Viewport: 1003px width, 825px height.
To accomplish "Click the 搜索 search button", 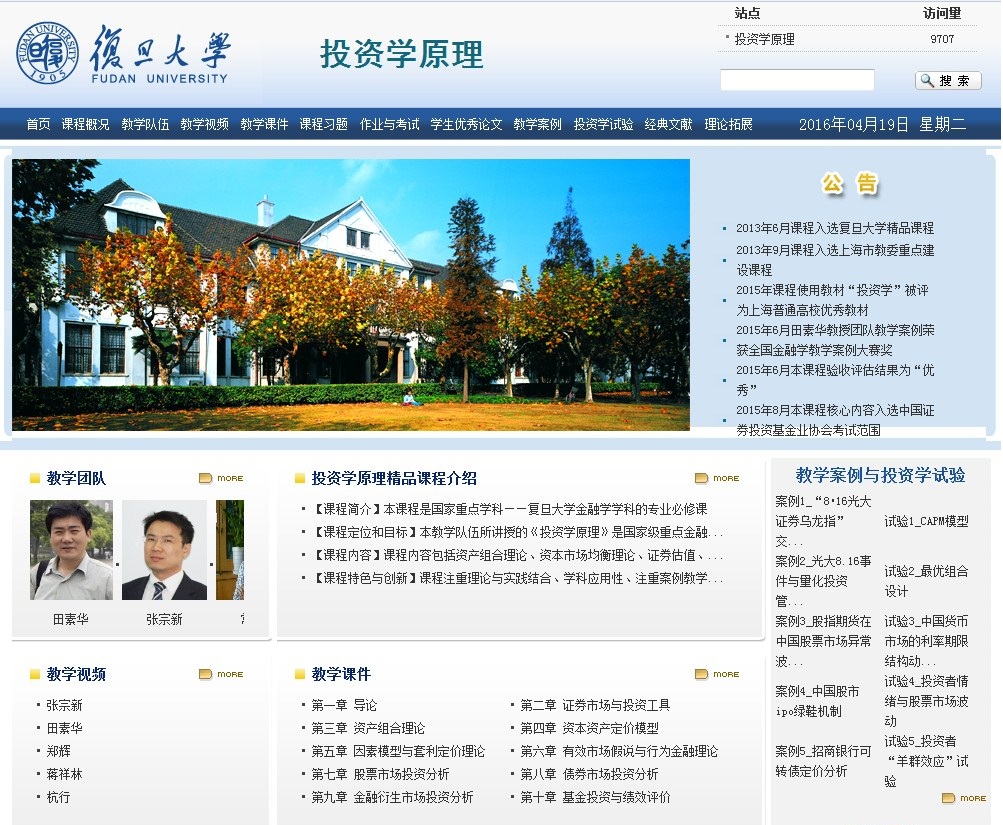I will [x=947, y=81].
